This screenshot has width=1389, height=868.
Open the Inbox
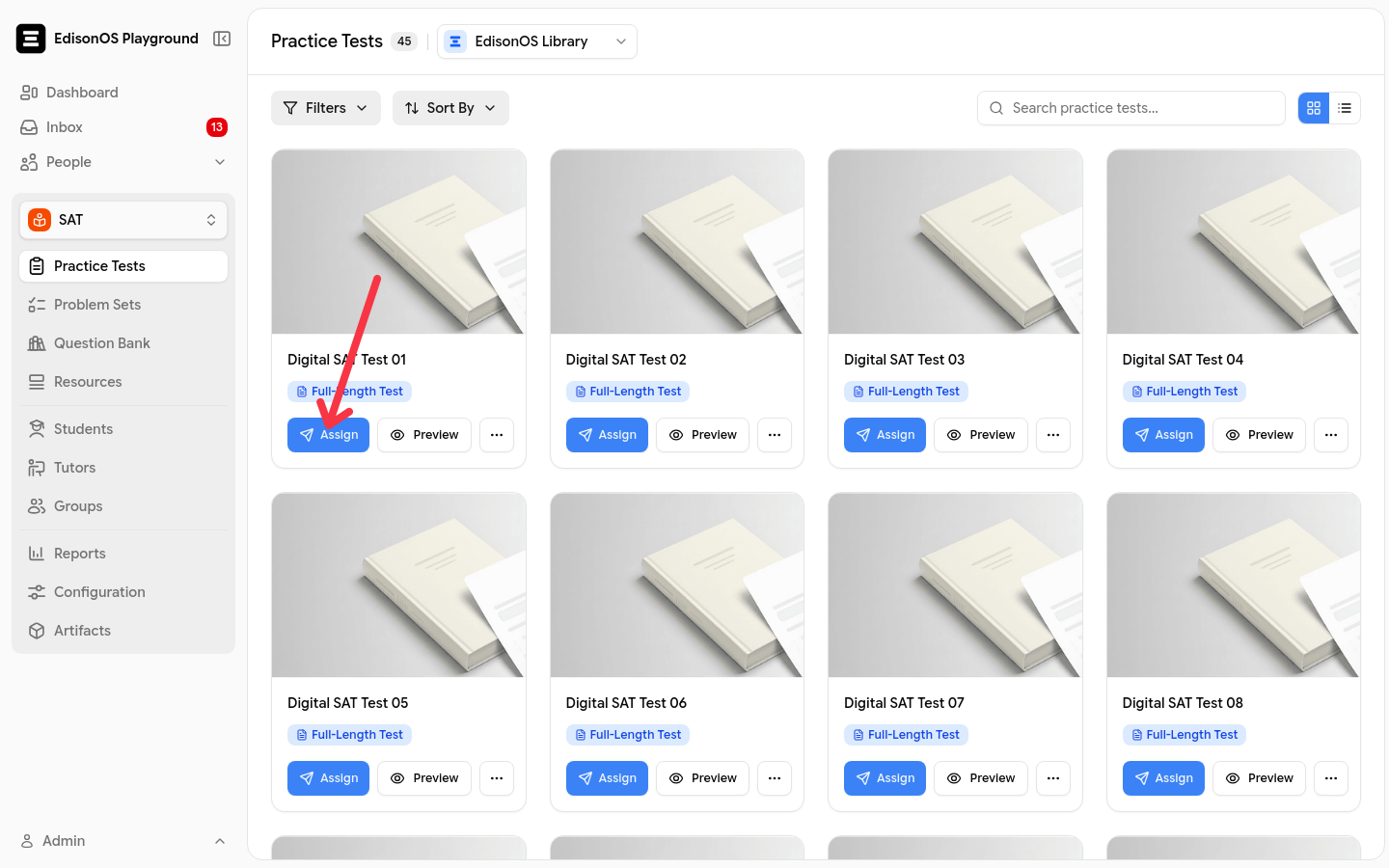pyautogui.click(x=123, y=127)
